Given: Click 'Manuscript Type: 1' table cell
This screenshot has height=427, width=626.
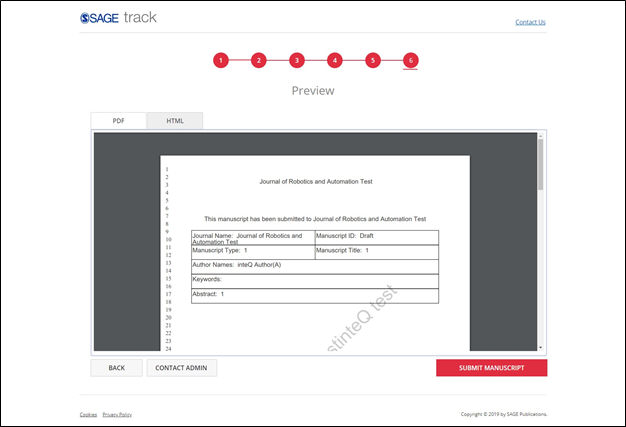Looking at the screenshot, I should point(253,252).
